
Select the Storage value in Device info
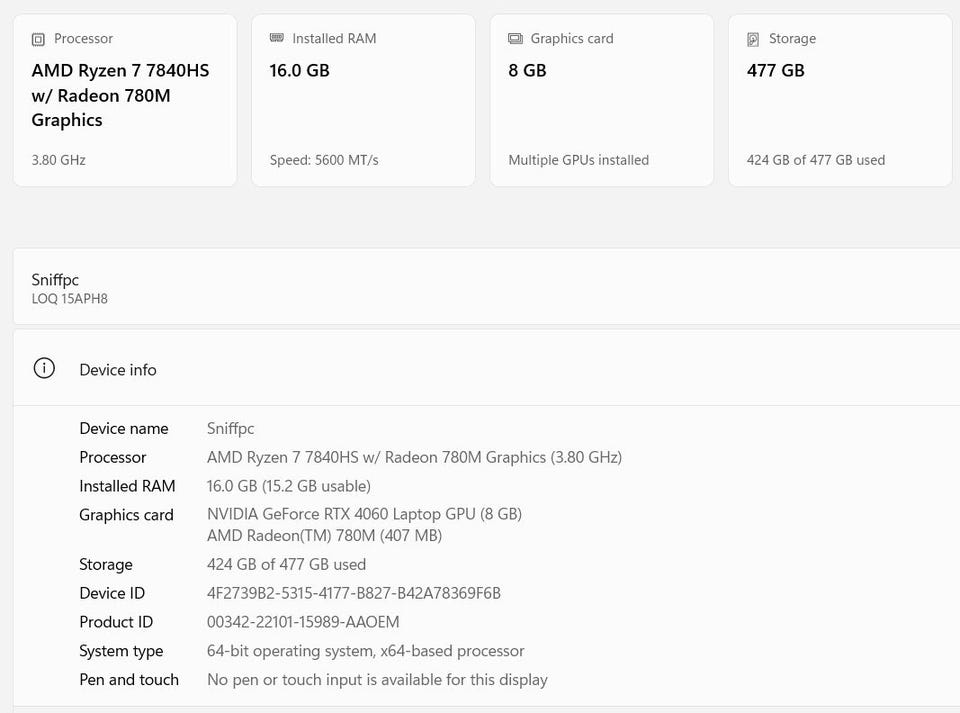click(287, 564)
